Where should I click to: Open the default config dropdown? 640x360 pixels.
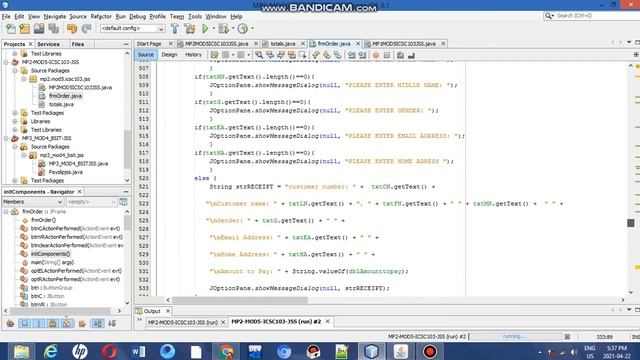133,29
